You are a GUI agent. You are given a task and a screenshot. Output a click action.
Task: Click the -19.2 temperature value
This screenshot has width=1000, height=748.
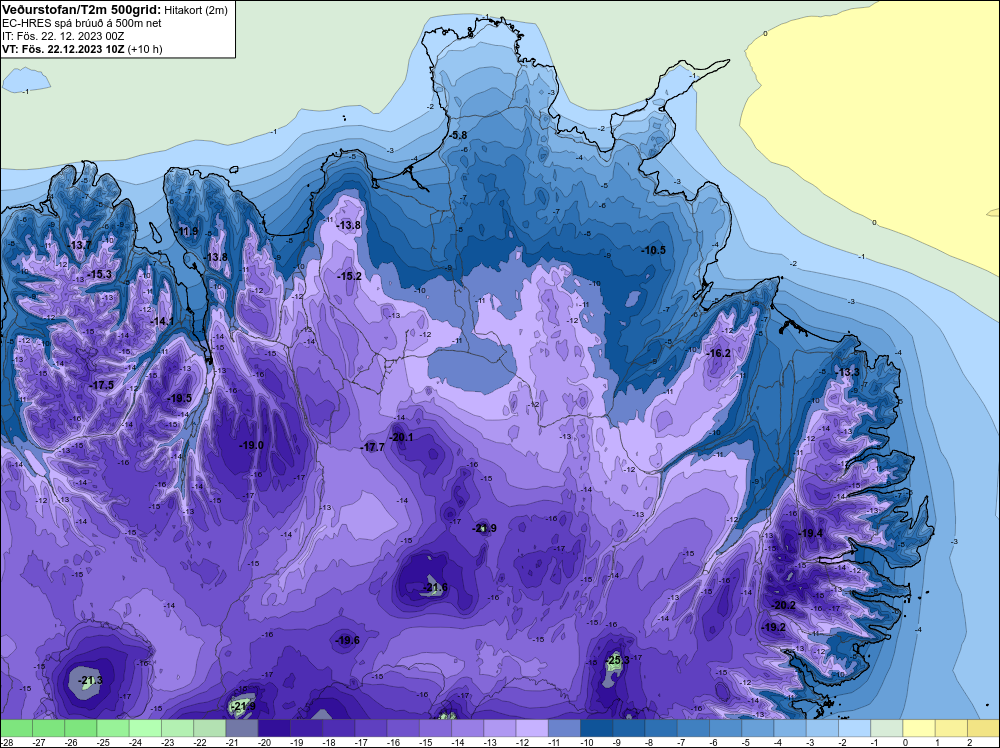click(774, 627)
